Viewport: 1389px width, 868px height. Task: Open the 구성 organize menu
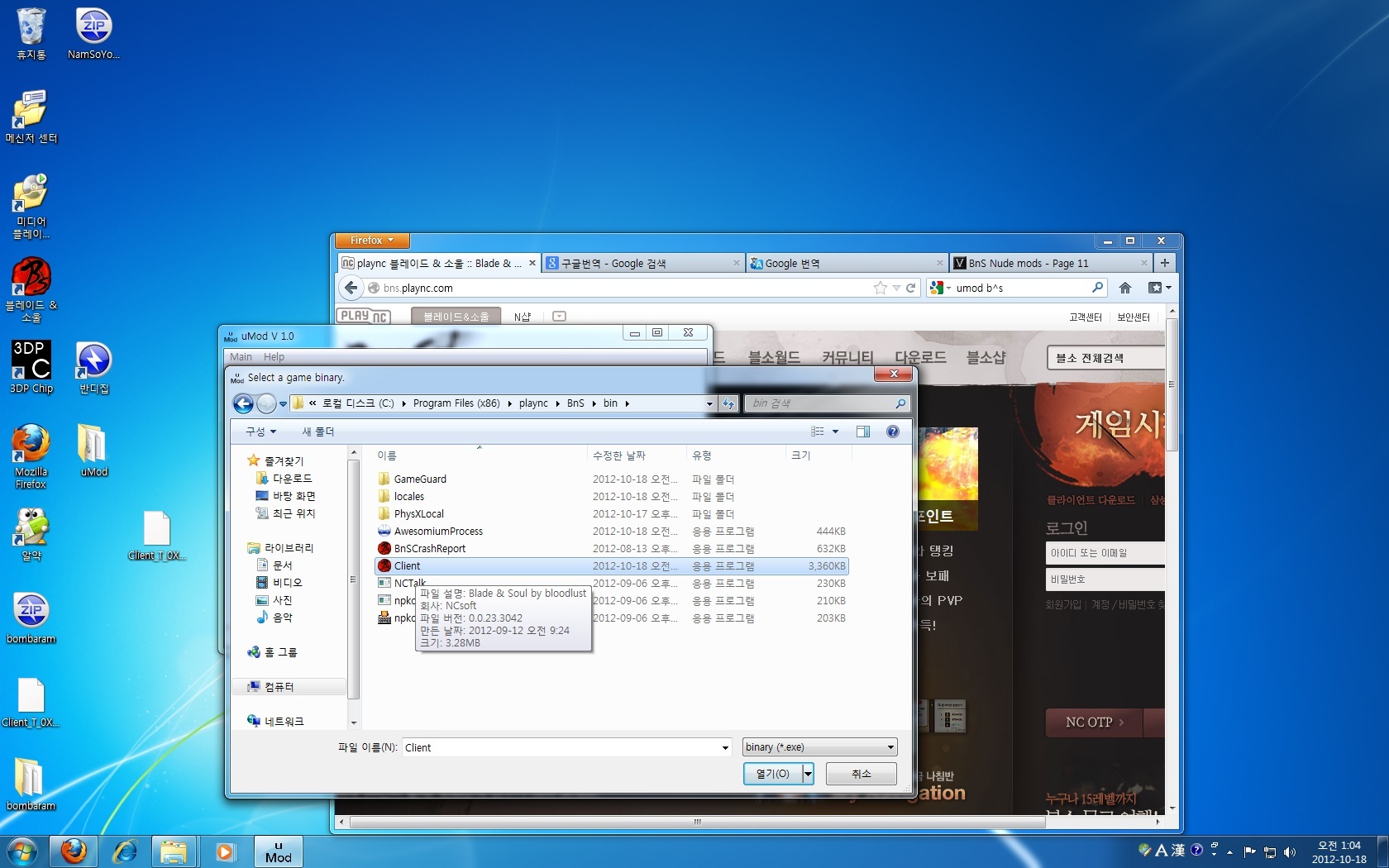click(260, 432)
